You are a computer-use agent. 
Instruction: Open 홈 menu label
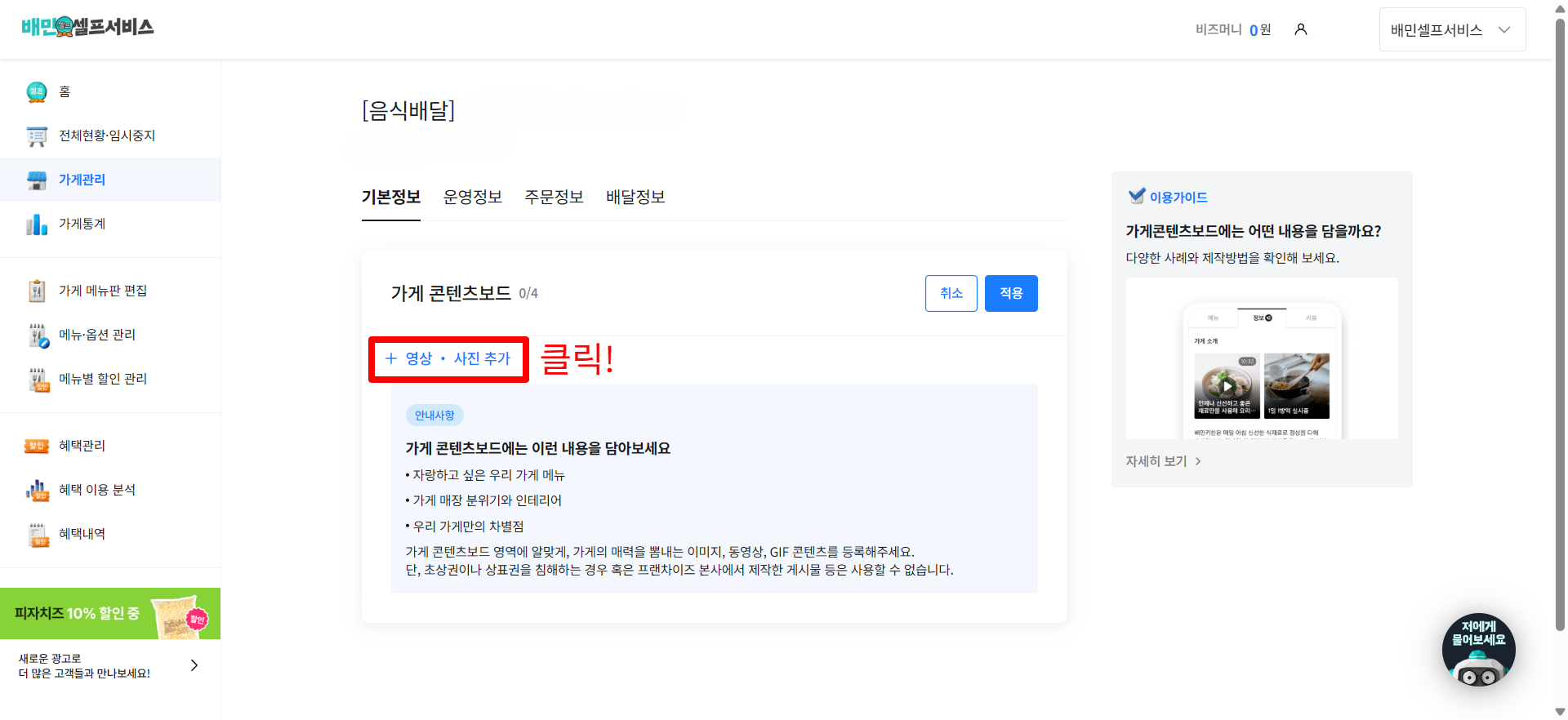(65, 91)
